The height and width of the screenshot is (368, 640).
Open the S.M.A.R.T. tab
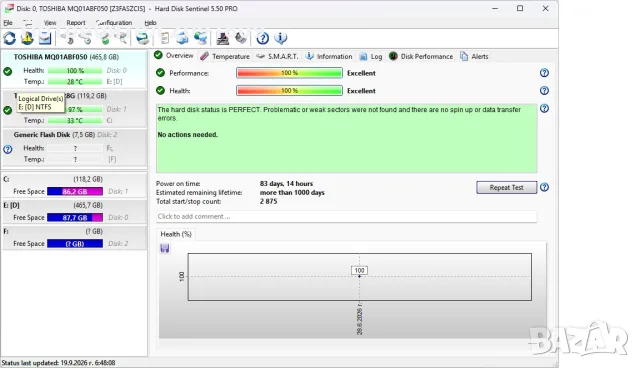[277, 56]
